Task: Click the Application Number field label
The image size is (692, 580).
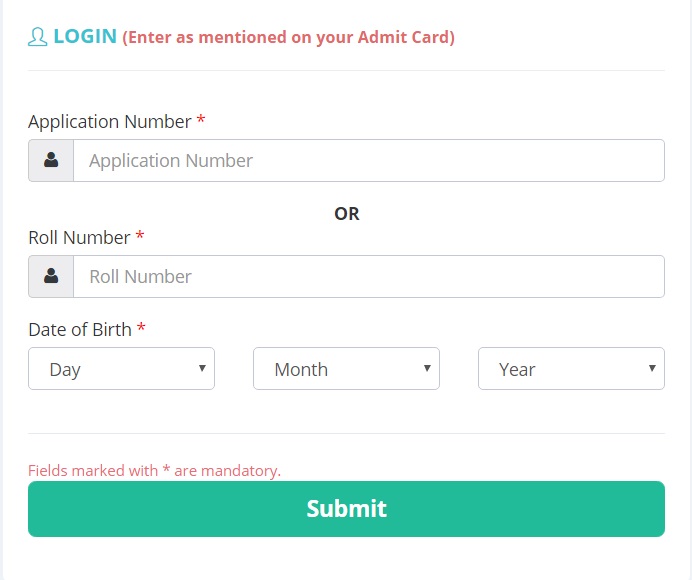Action: [x=110, y=122]
